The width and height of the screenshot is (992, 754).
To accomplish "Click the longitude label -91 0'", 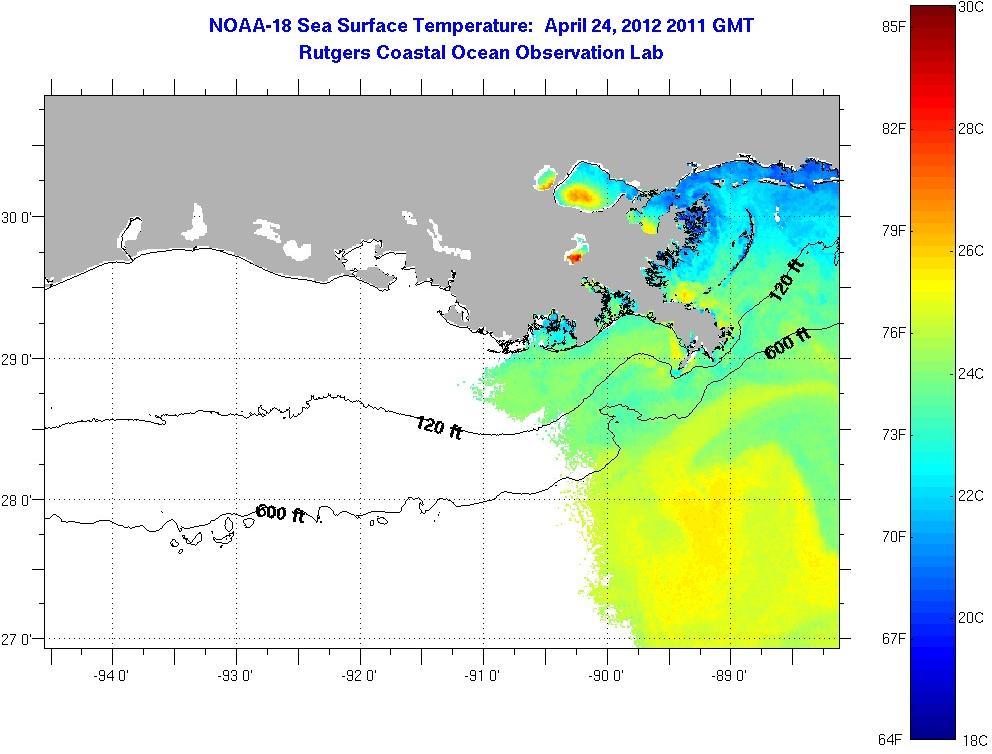I will pyautogui.click(x=482, y=676).
